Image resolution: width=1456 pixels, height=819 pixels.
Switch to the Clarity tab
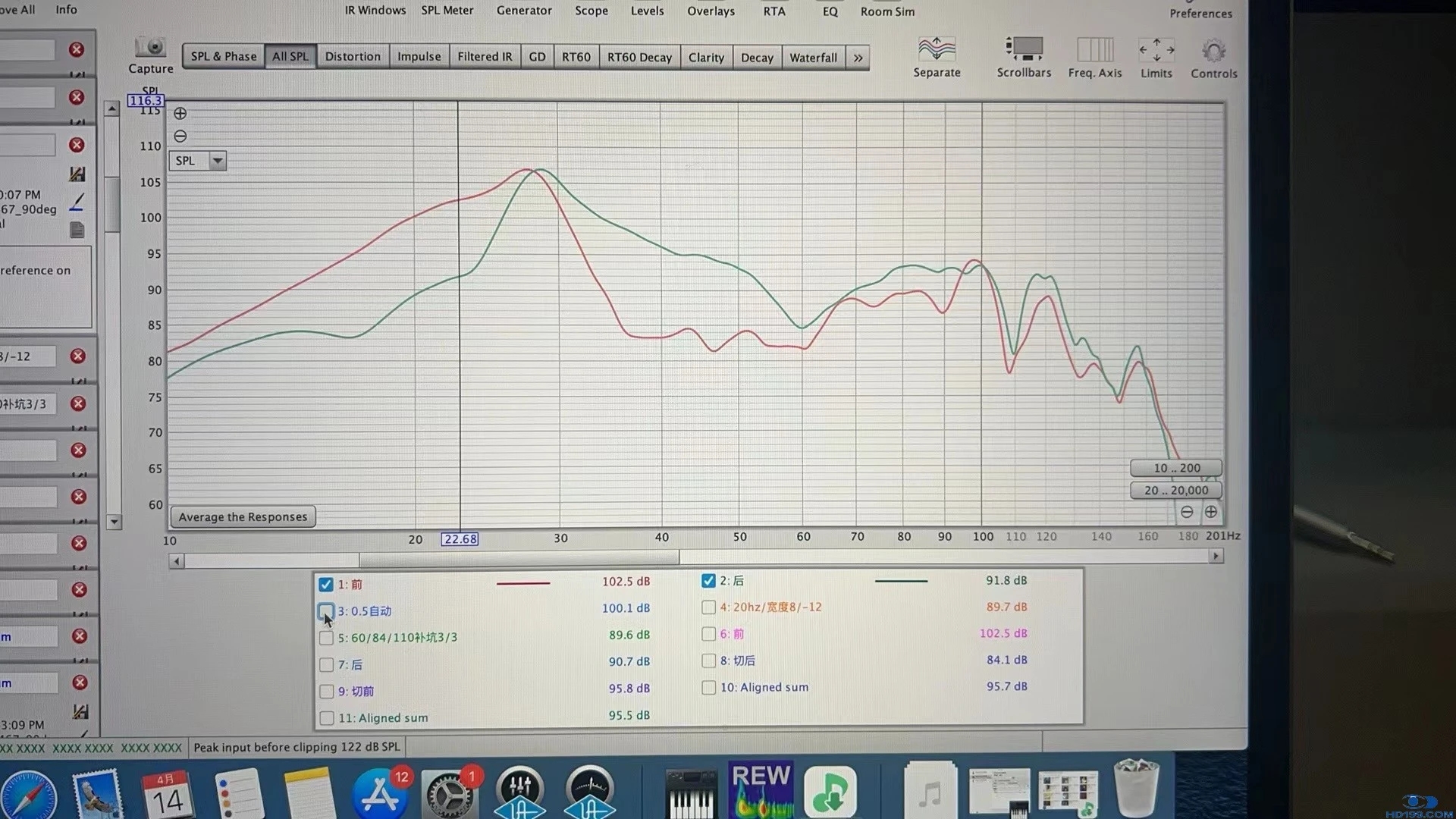click(x=706, y=58)
